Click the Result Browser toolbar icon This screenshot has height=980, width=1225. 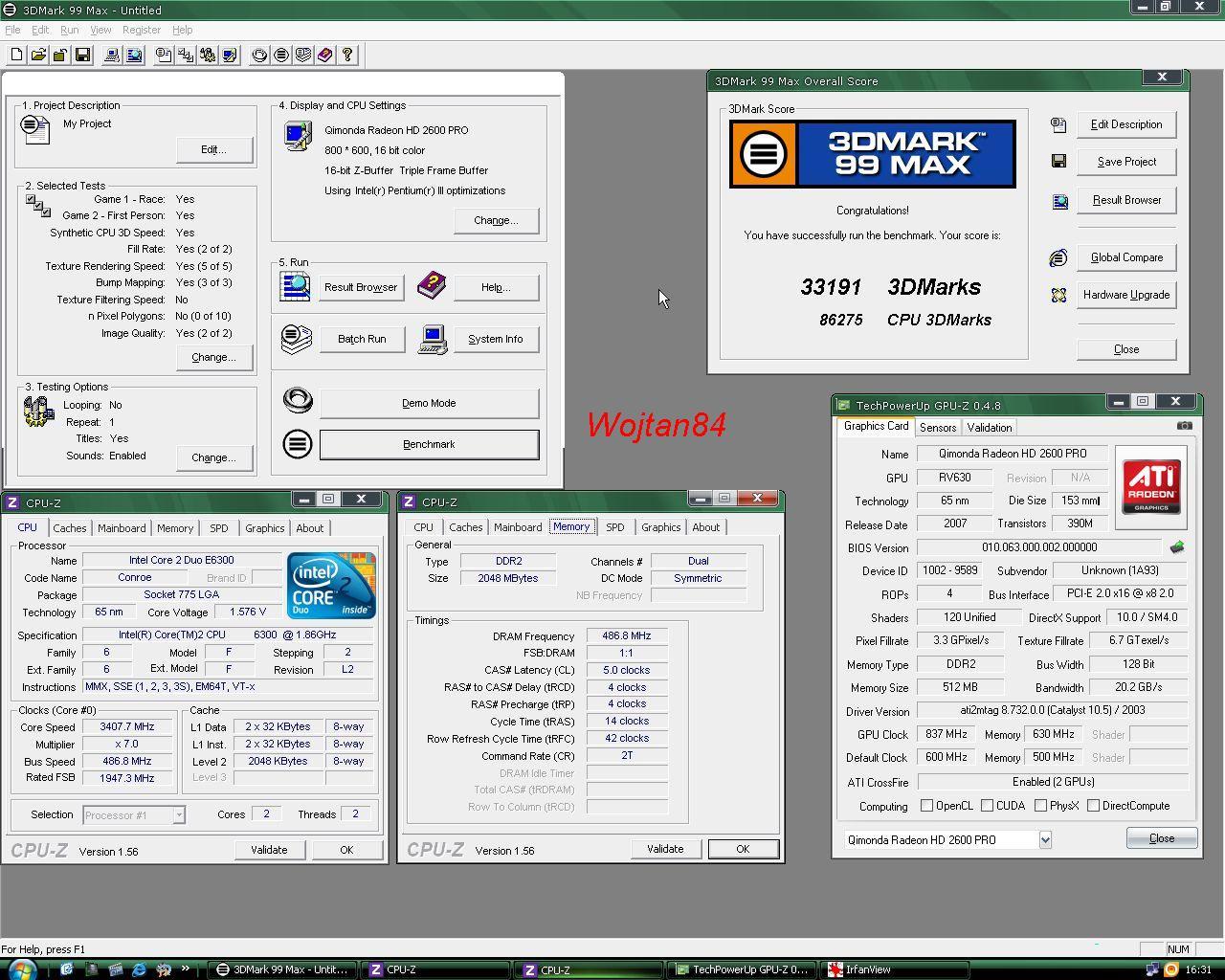tap(134, 55)
